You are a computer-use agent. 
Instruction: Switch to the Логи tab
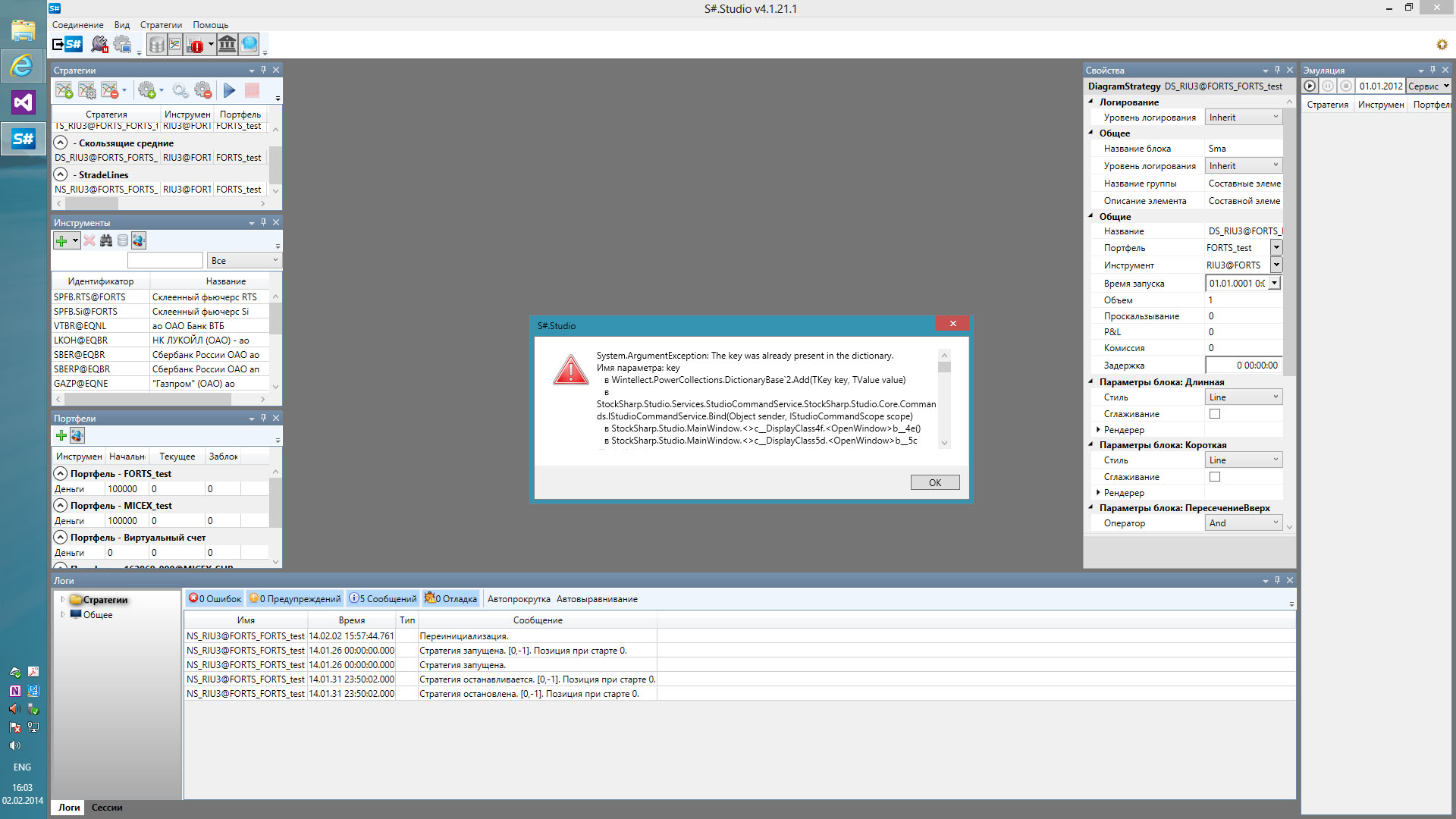[x=69, y=808]
